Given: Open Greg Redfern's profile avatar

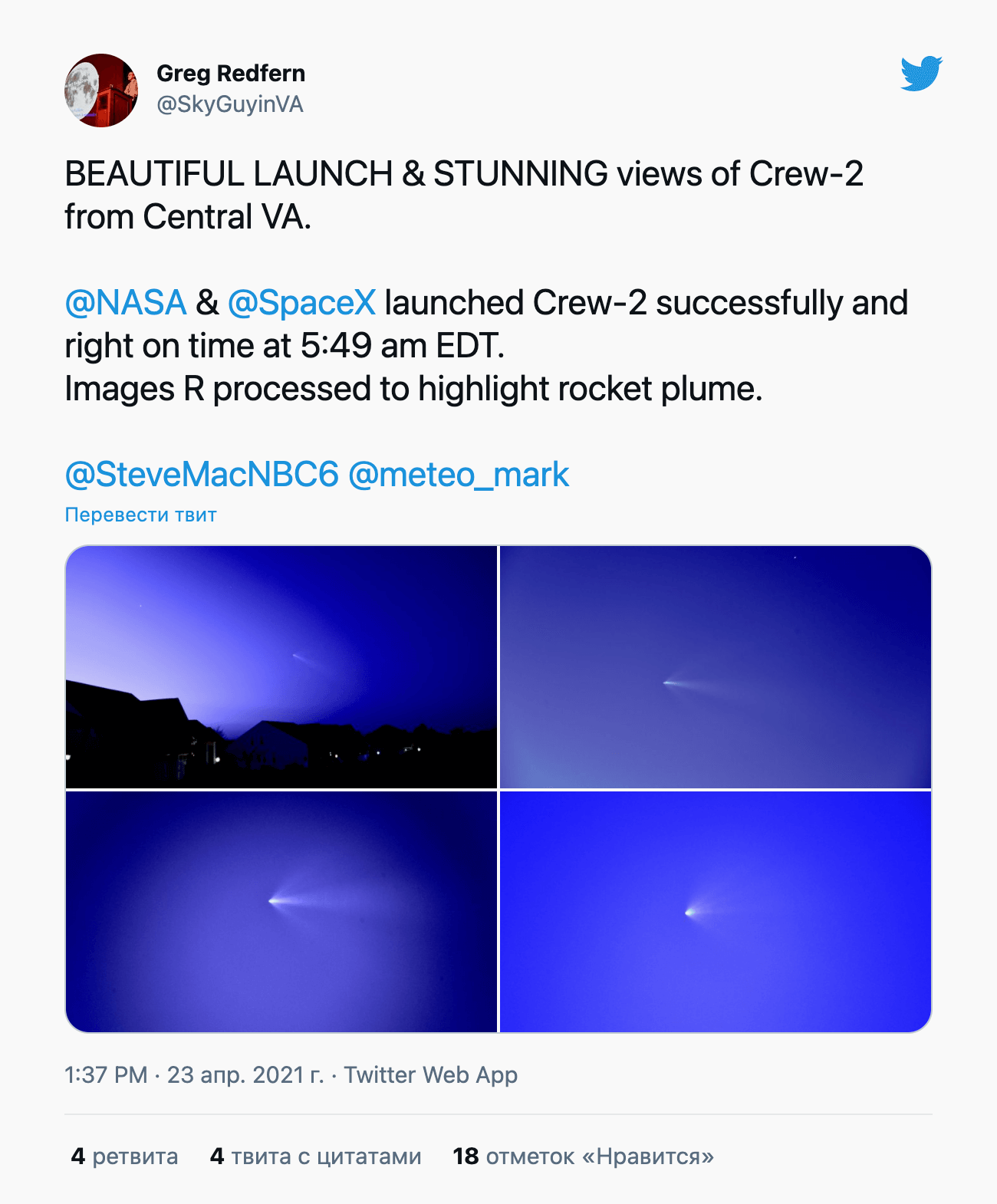Looking at the screenshot, I should click(x=101, y=90).
